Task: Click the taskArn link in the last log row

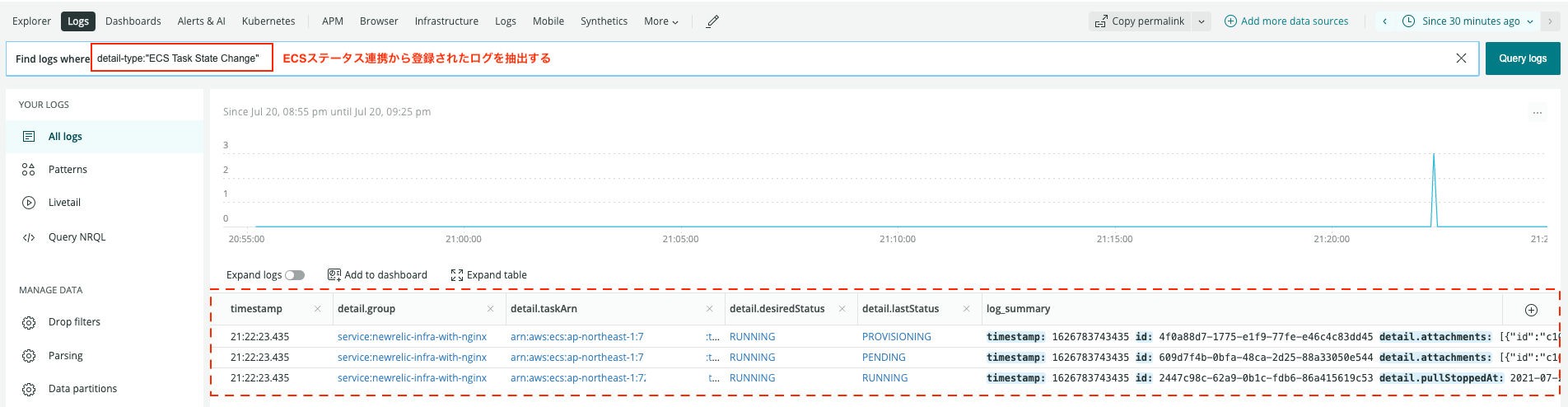Action: point(578,378)
